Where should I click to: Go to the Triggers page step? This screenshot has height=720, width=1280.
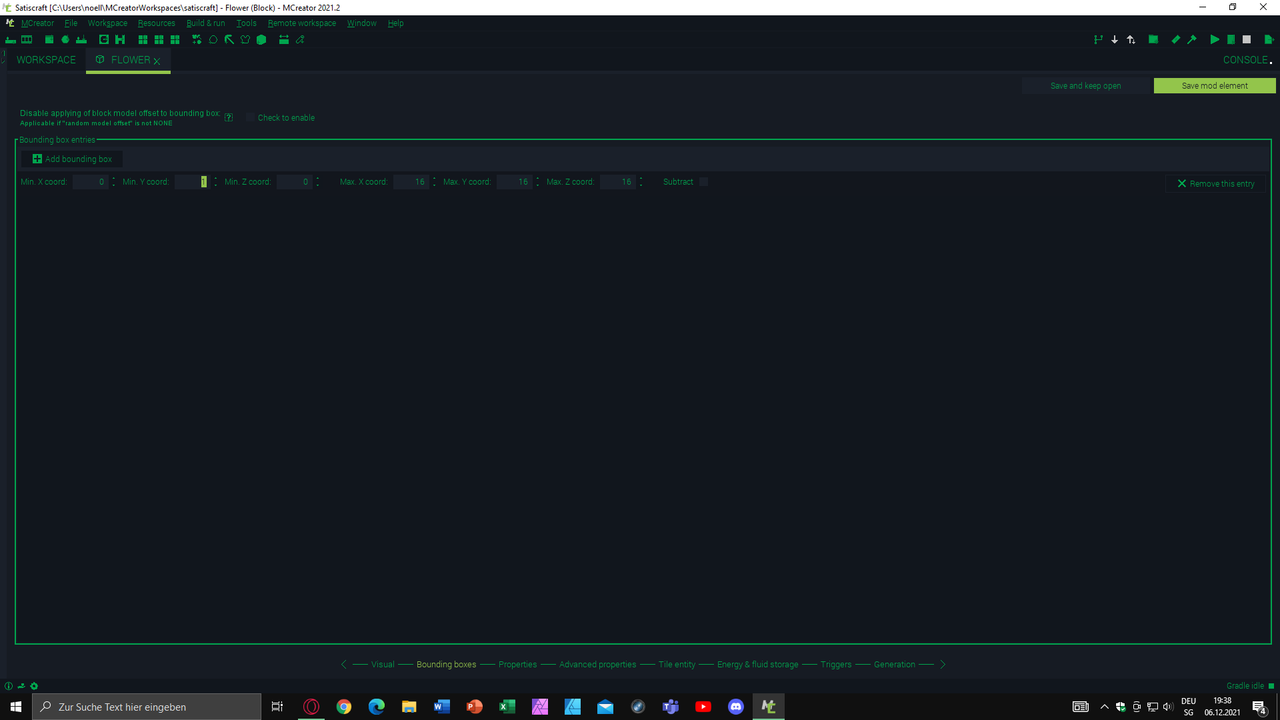[x=836, y=664]
